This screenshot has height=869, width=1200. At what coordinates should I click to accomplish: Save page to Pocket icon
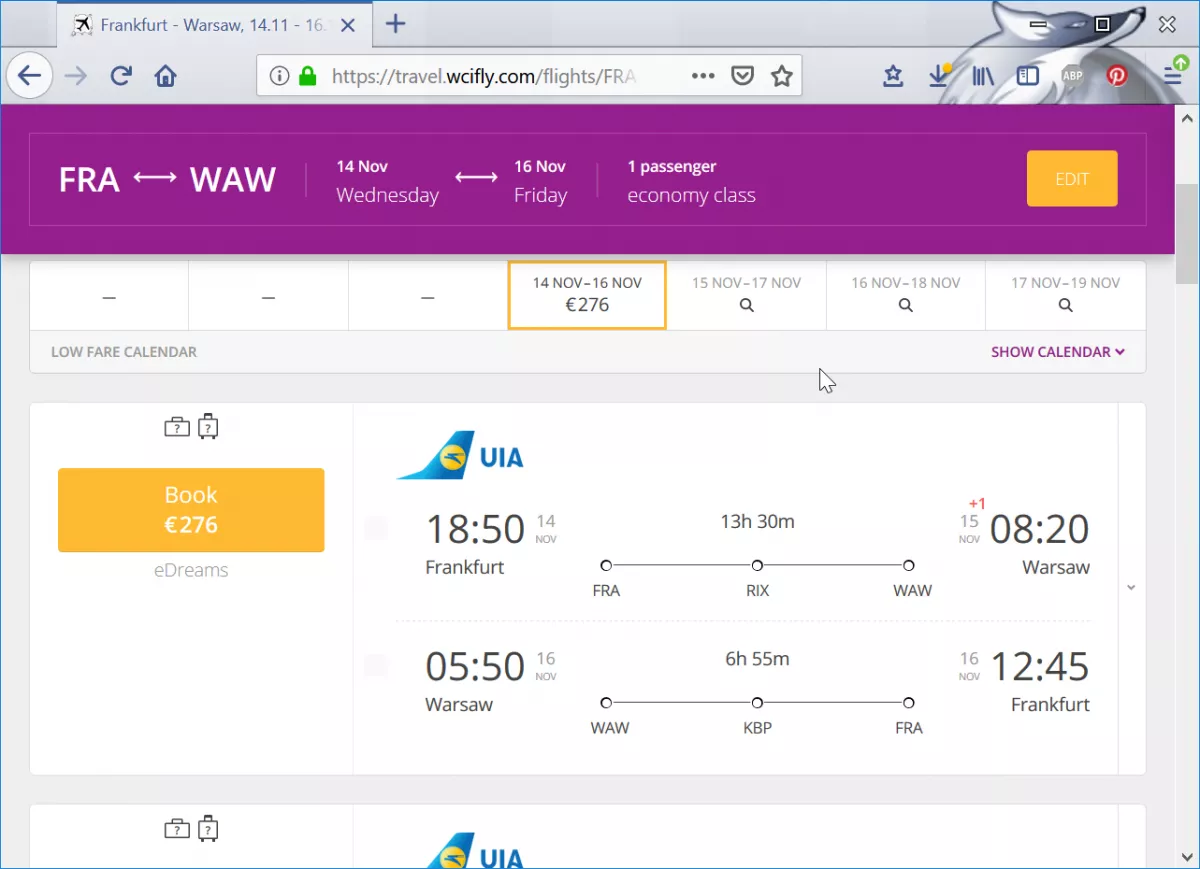741,76
